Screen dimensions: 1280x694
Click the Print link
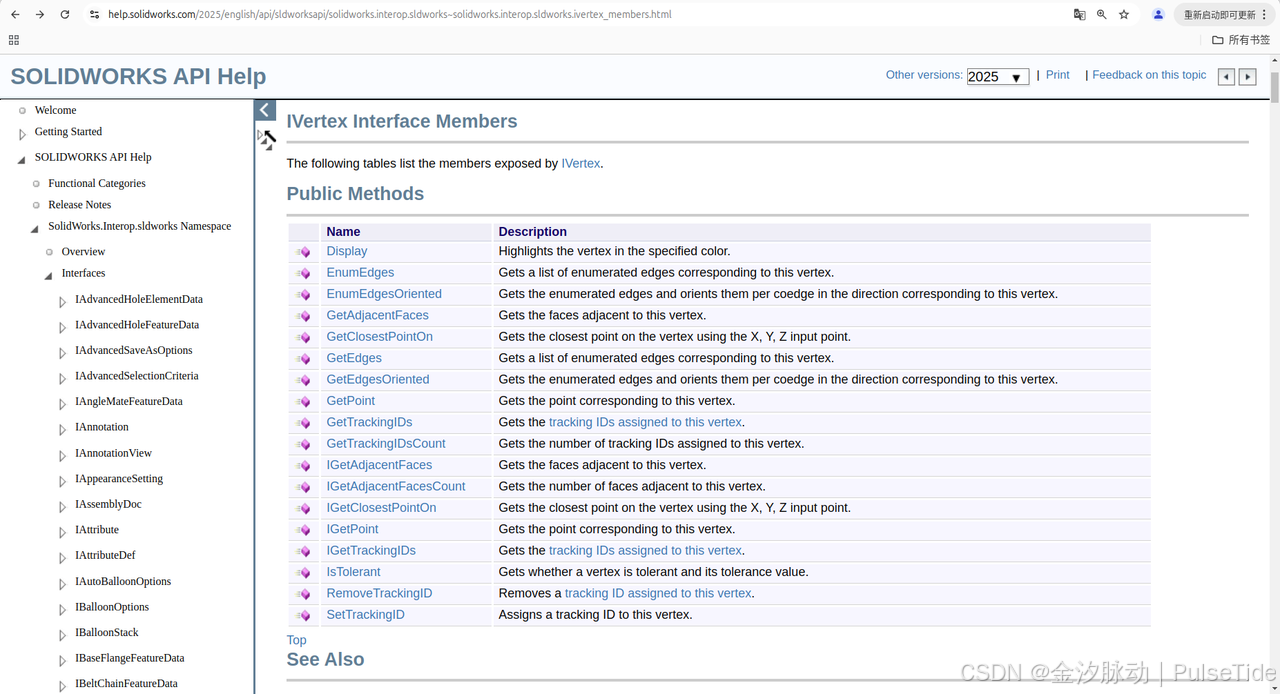(x=1057, y=75)
